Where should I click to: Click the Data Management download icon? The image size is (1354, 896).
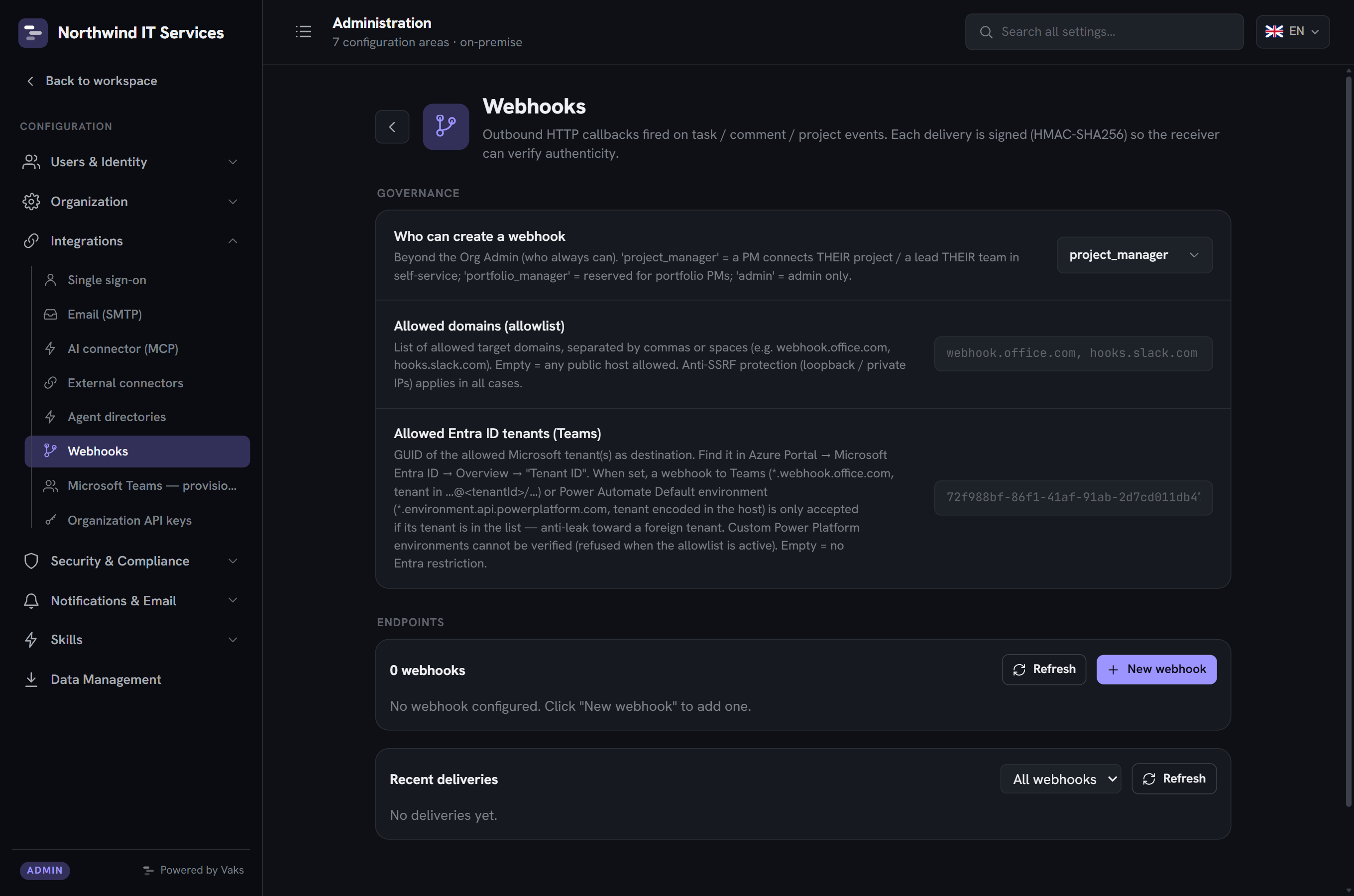coord(31,679)
